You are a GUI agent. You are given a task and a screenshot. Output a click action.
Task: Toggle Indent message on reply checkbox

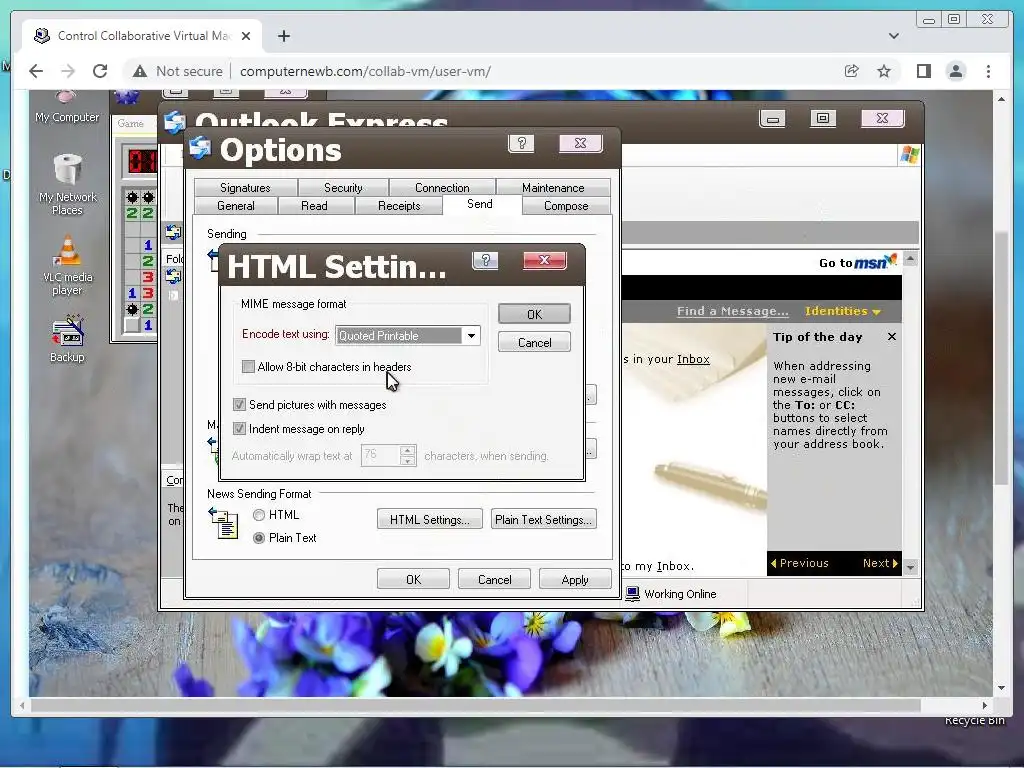pos(240,429)
